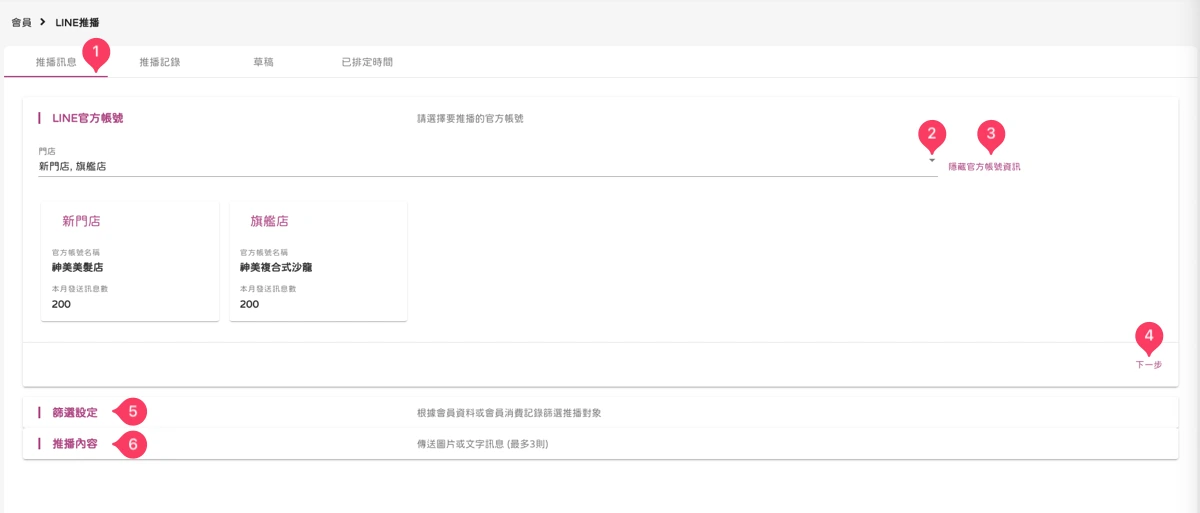This screenshot has height=513, width=1200.
Task: Open the 推播記錄 tab
Action: (160, 62)
